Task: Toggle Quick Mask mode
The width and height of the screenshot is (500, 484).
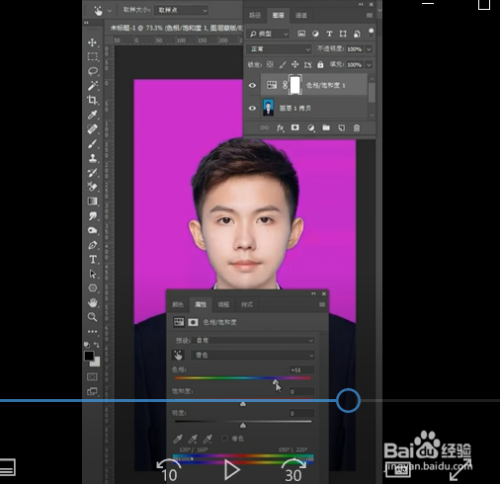Action: pos(92,377)
